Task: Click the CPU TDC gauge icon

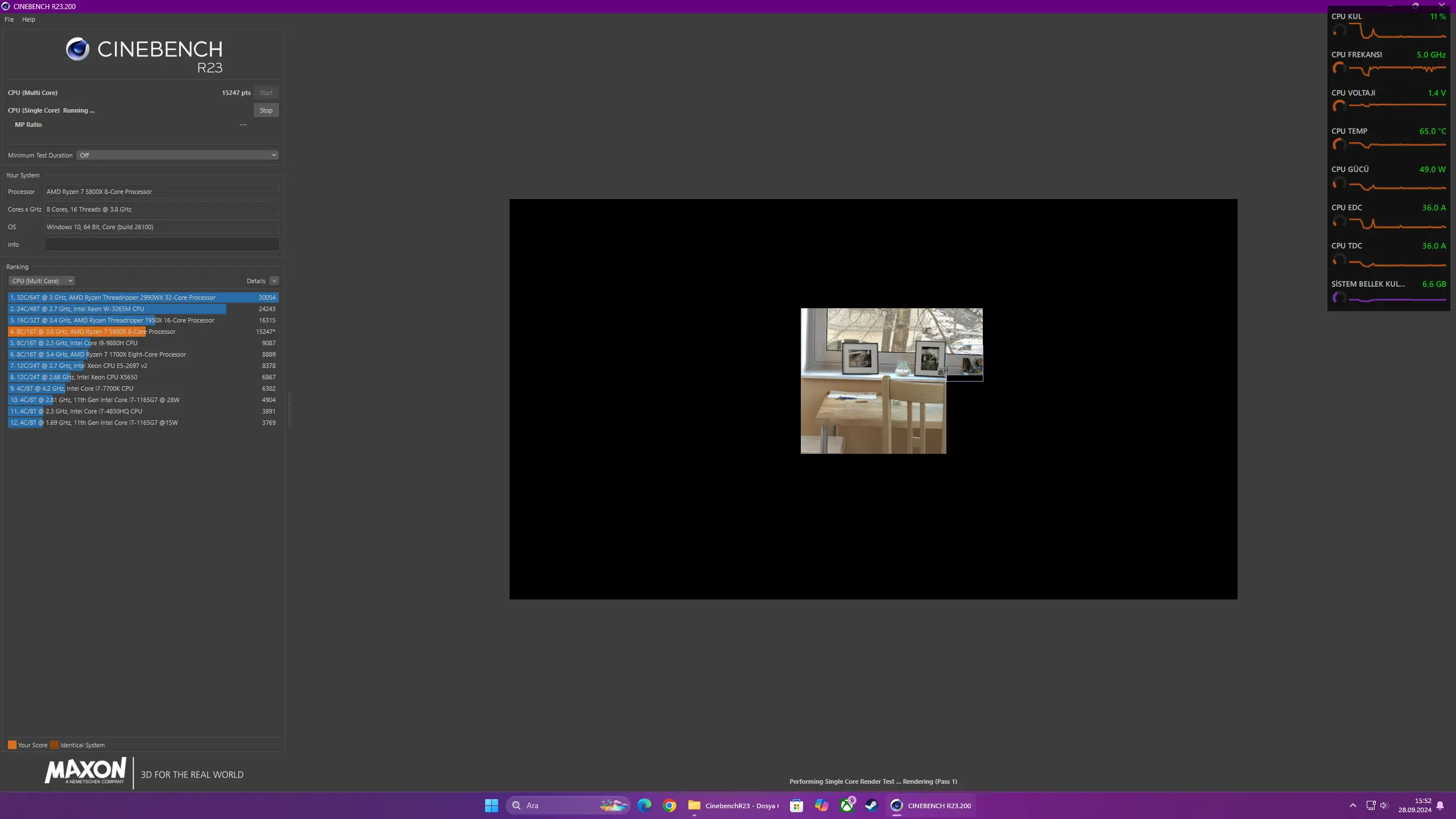Action: click(x=1339, y=259)
